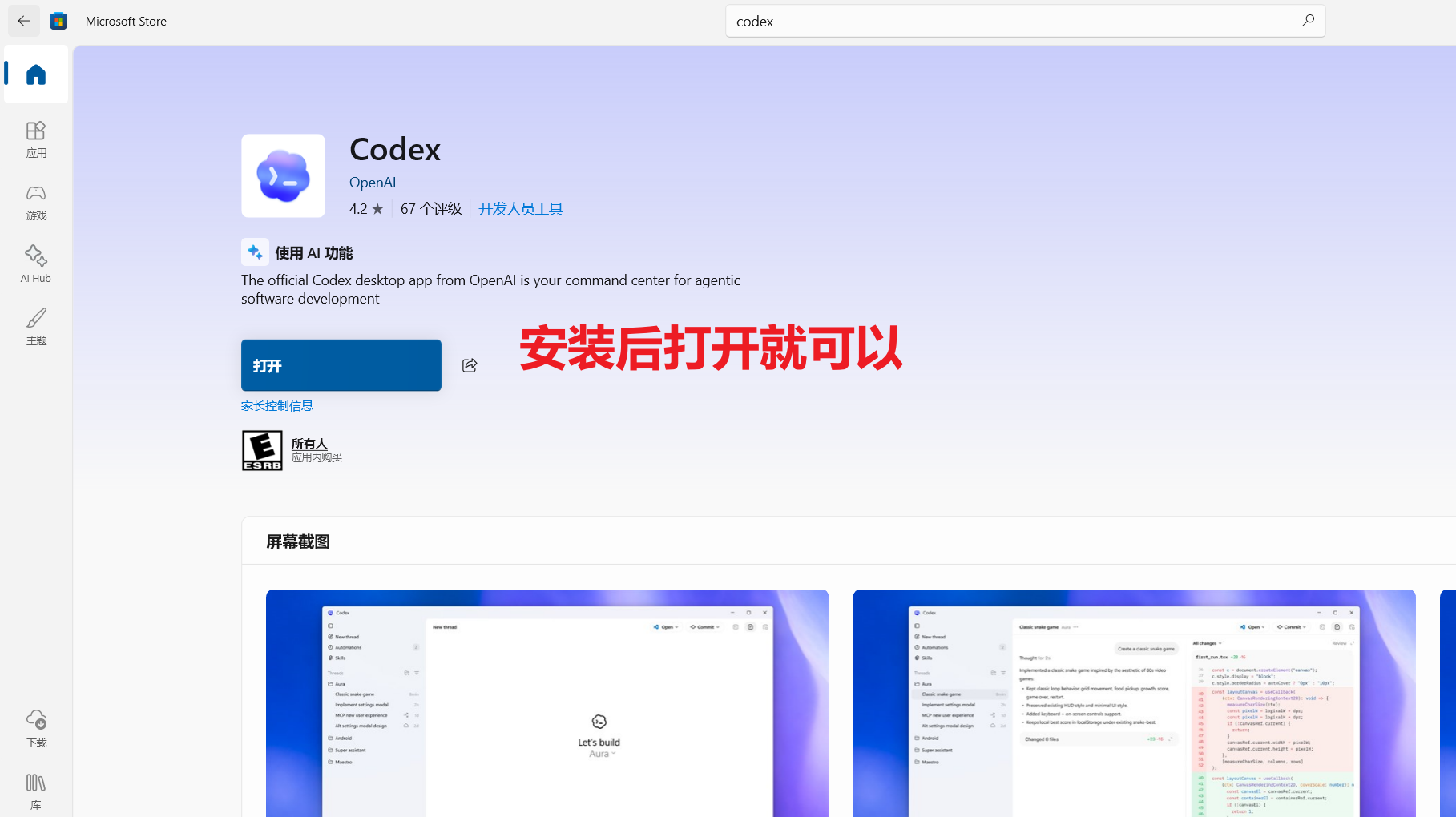Click the 应用内购买 text

tap(317, 457)
